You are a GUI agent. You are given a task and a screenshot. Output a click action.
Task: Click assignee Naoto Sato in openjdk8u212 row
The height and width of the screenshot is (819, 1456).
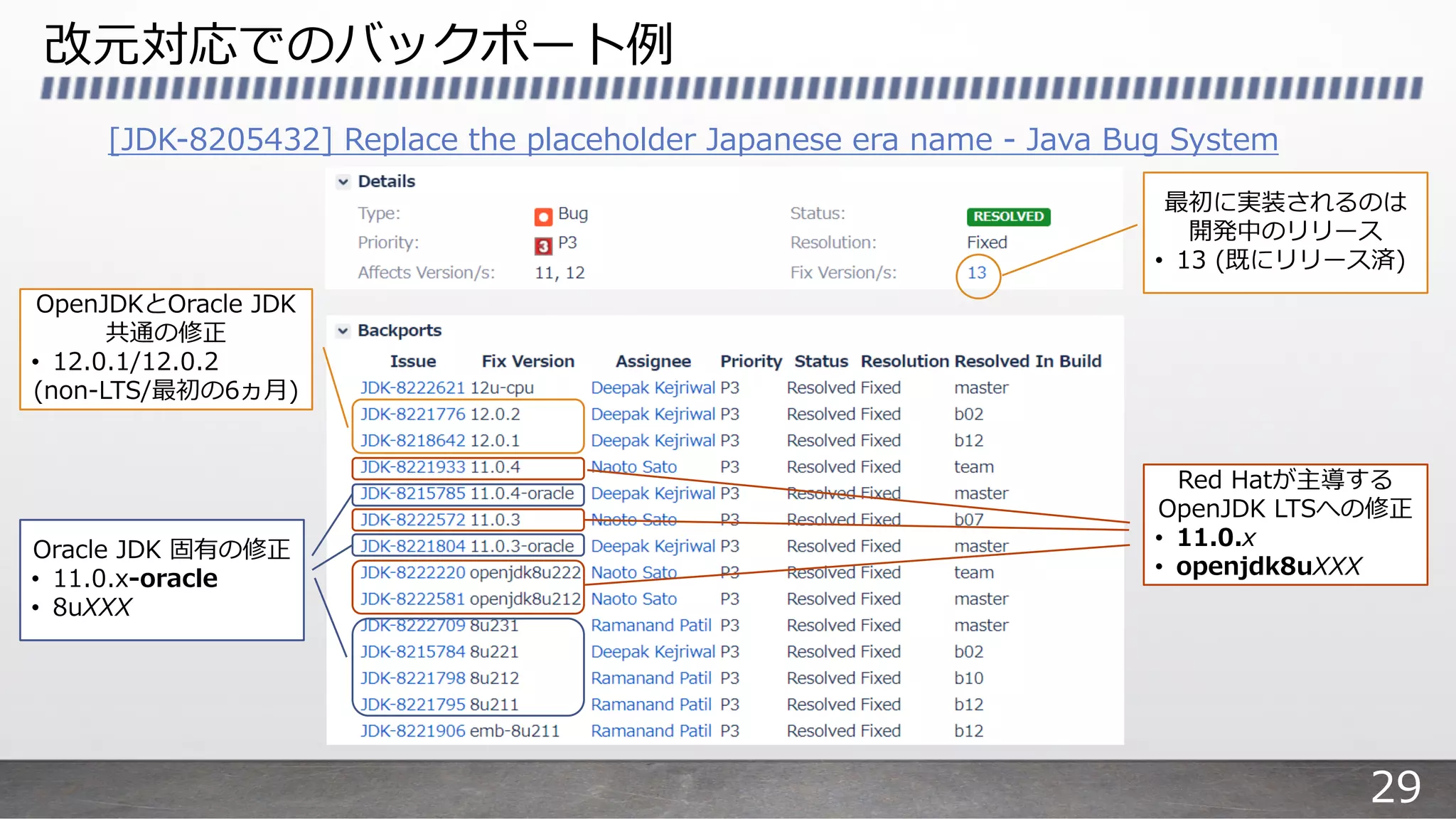(x=633, y=599)
